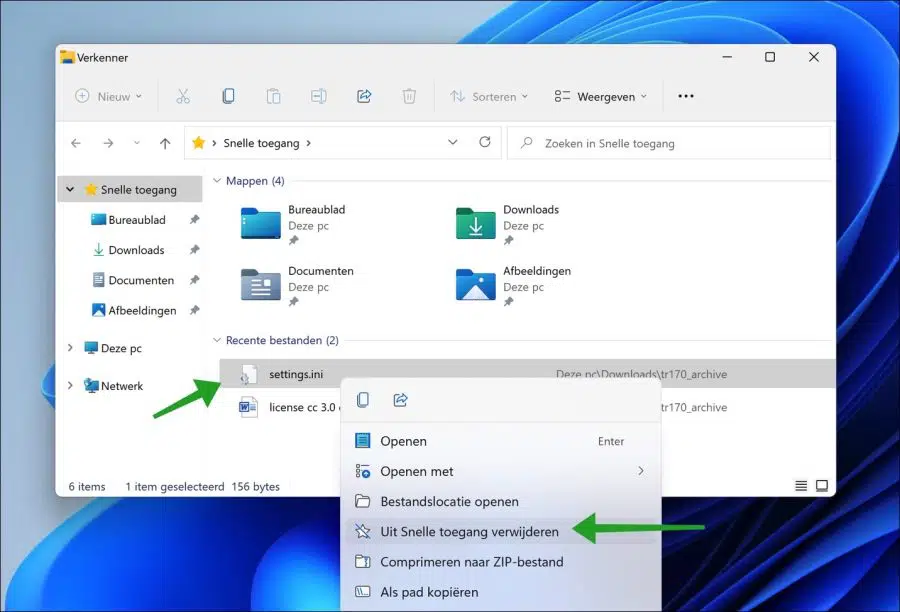
Task: Open the Nieuw dropdown menu
Action: click(x=108, y=96)
